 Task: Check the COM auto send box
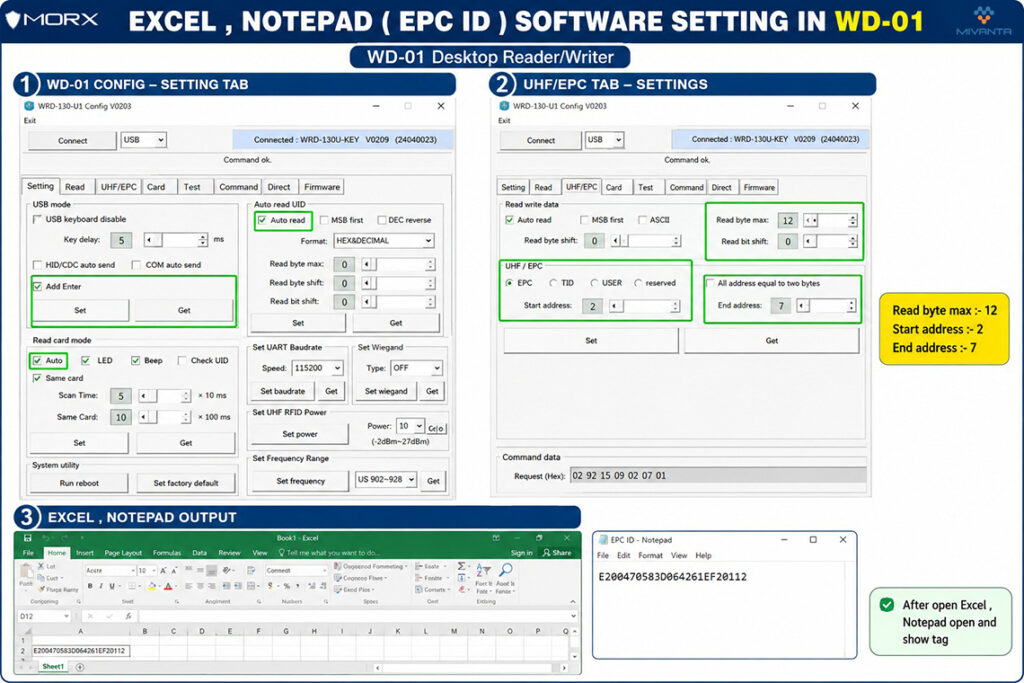[136, 264]
